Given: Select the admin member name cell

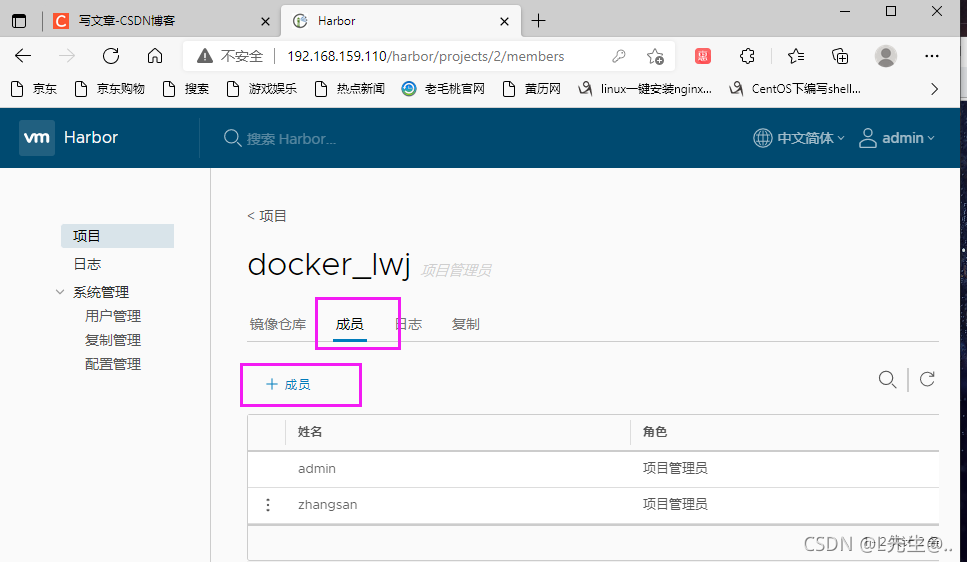Looking at the screenshot, I should [317, 468].
